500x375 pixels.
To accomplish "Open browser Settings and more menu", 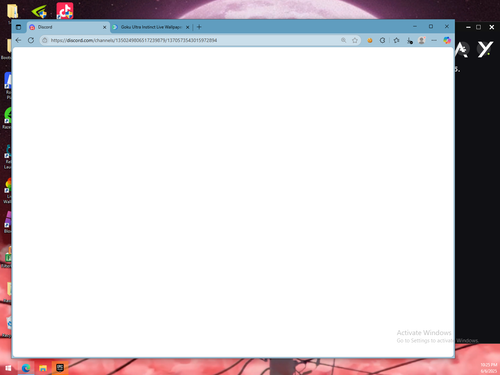I will 434,40.
